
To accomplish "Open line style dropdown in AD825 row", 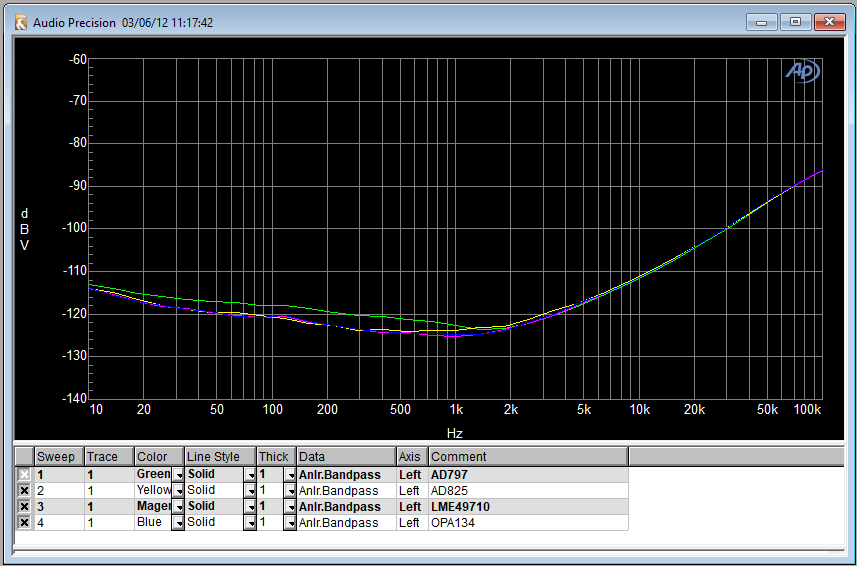I will coord(250,491).
